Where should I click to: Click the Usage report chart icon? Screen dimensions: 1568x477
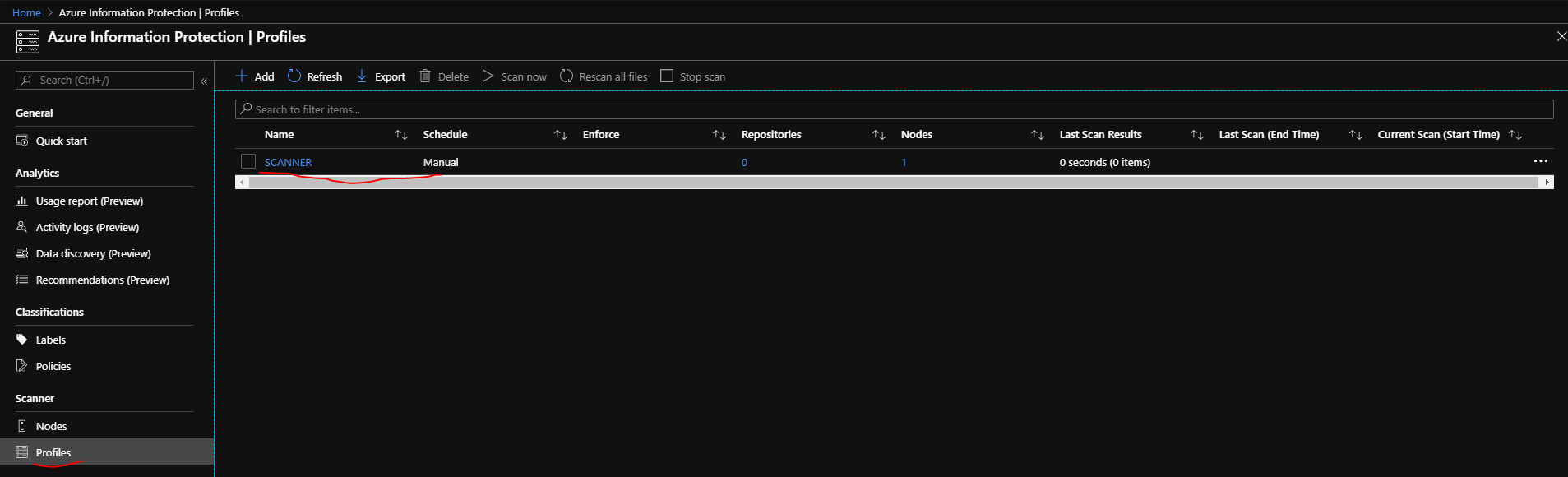coord(22,200)
